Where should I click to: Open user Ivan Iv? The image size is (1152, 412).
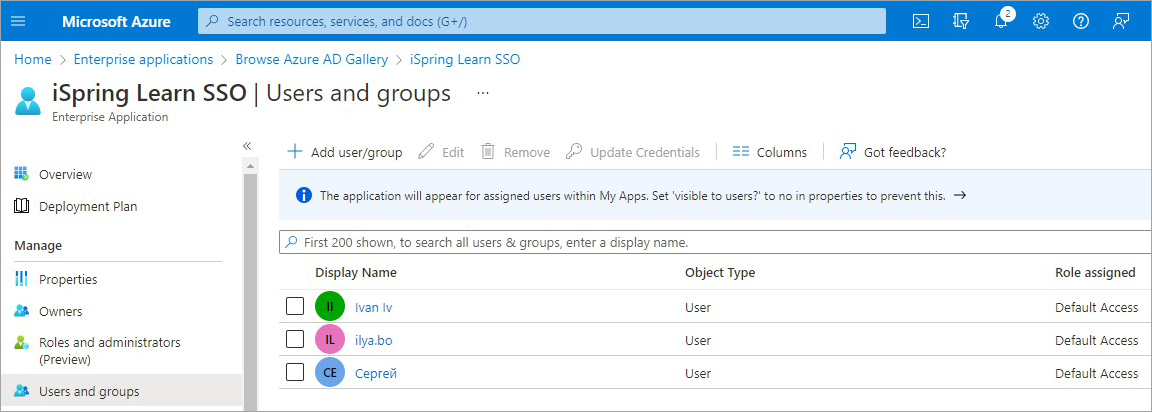[373, 307]
